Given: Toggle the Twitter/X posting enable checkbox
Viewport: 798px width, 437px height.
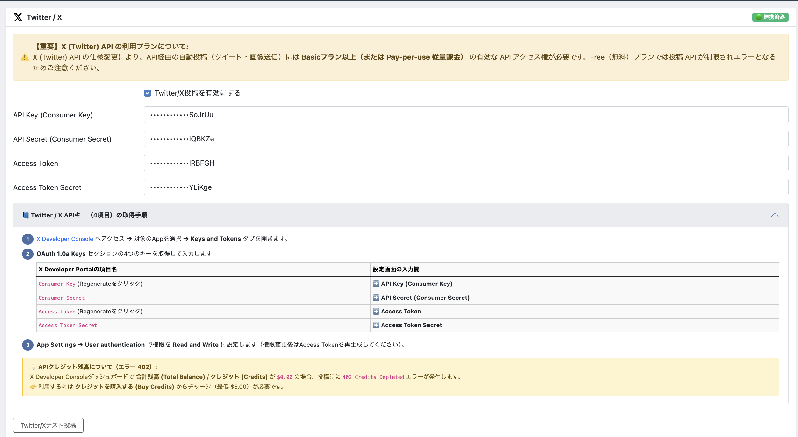Looking at the screenshot, I should [x=148, y=93].
